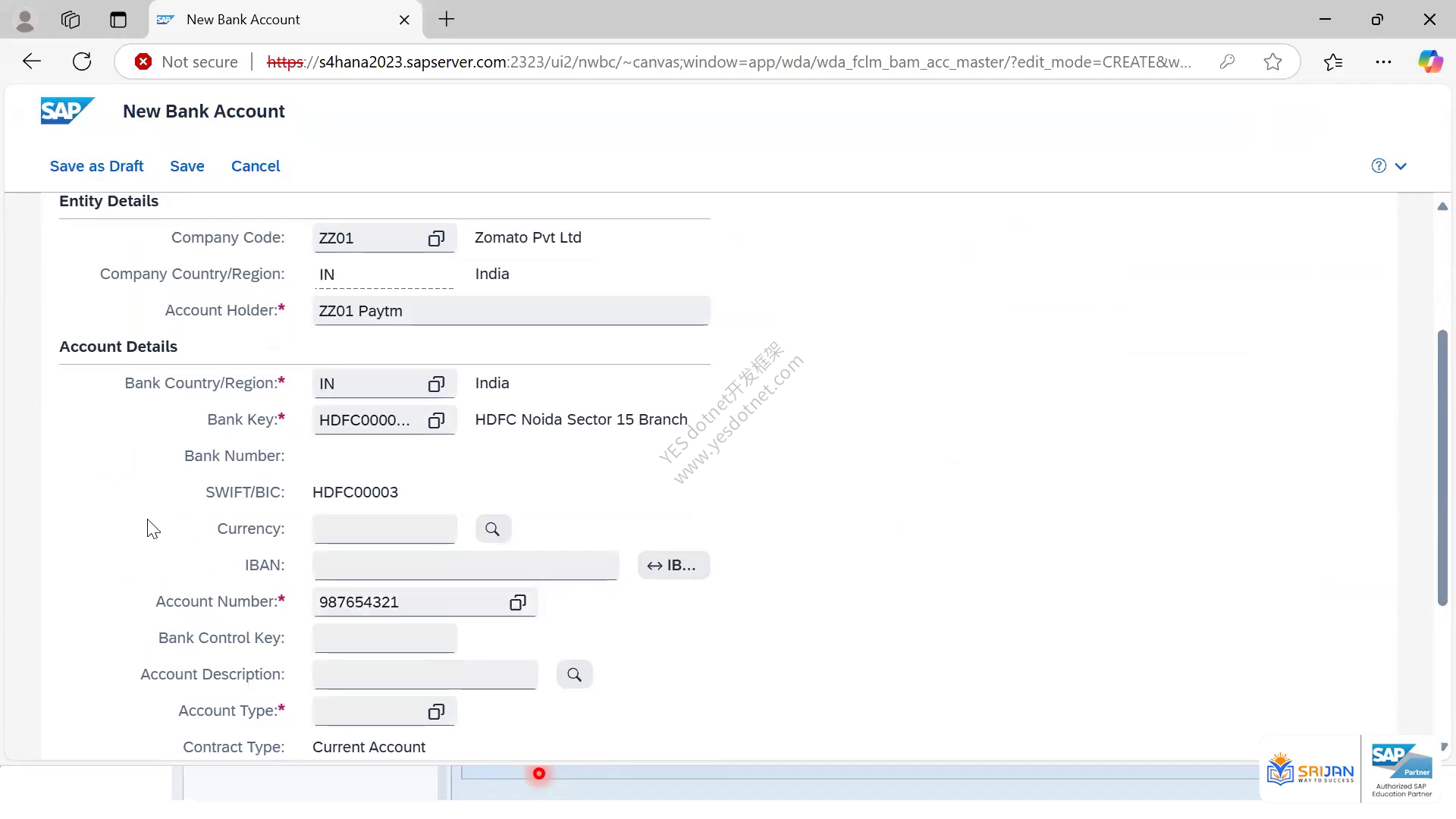Screen dimensions: 1456x819
Task: Open Company Code value help icon
Action: [x=436, y=238]
